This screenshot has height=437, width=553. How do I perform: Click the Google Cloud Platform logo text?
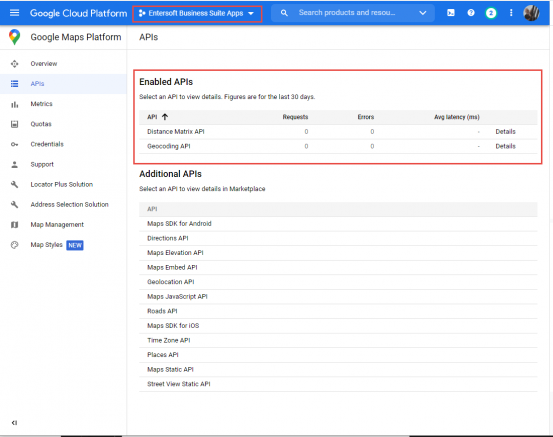point(78,13)
